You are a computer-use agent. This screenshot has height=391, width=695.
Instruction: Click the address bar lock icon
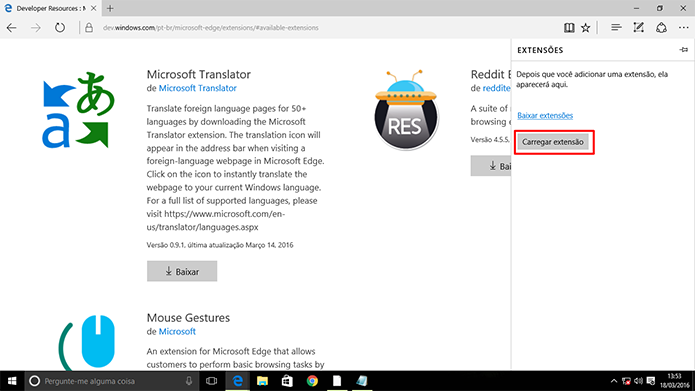[x=89, y=28]
